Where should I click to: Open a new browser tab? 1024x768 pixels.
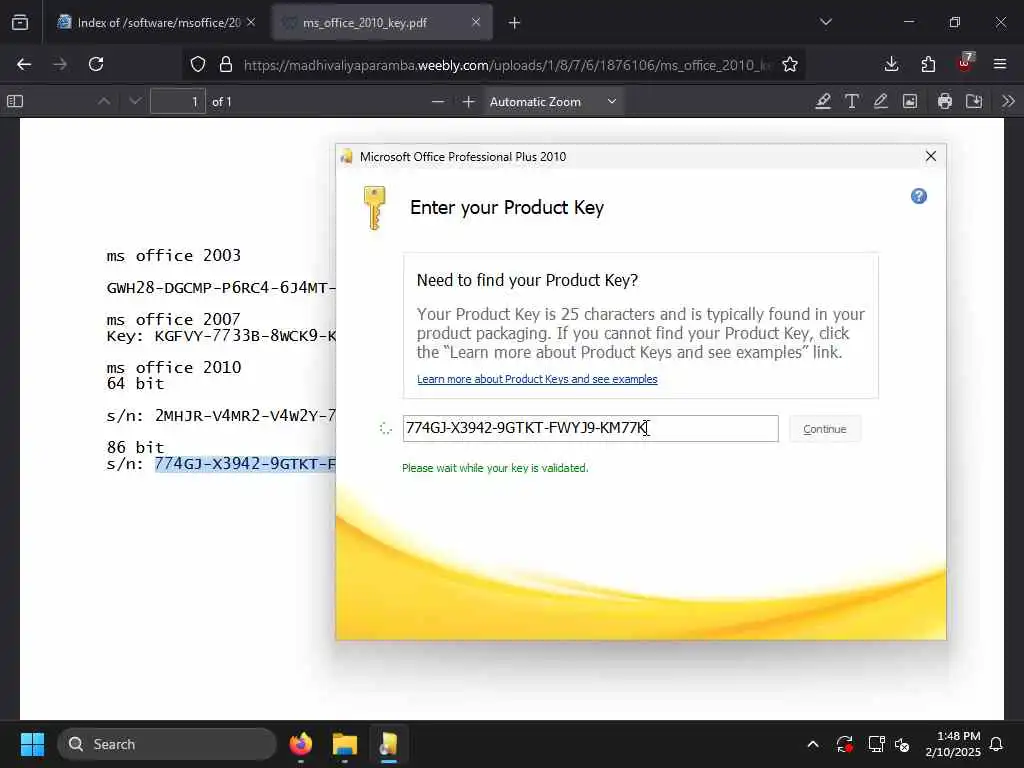(x=515, y=23)
